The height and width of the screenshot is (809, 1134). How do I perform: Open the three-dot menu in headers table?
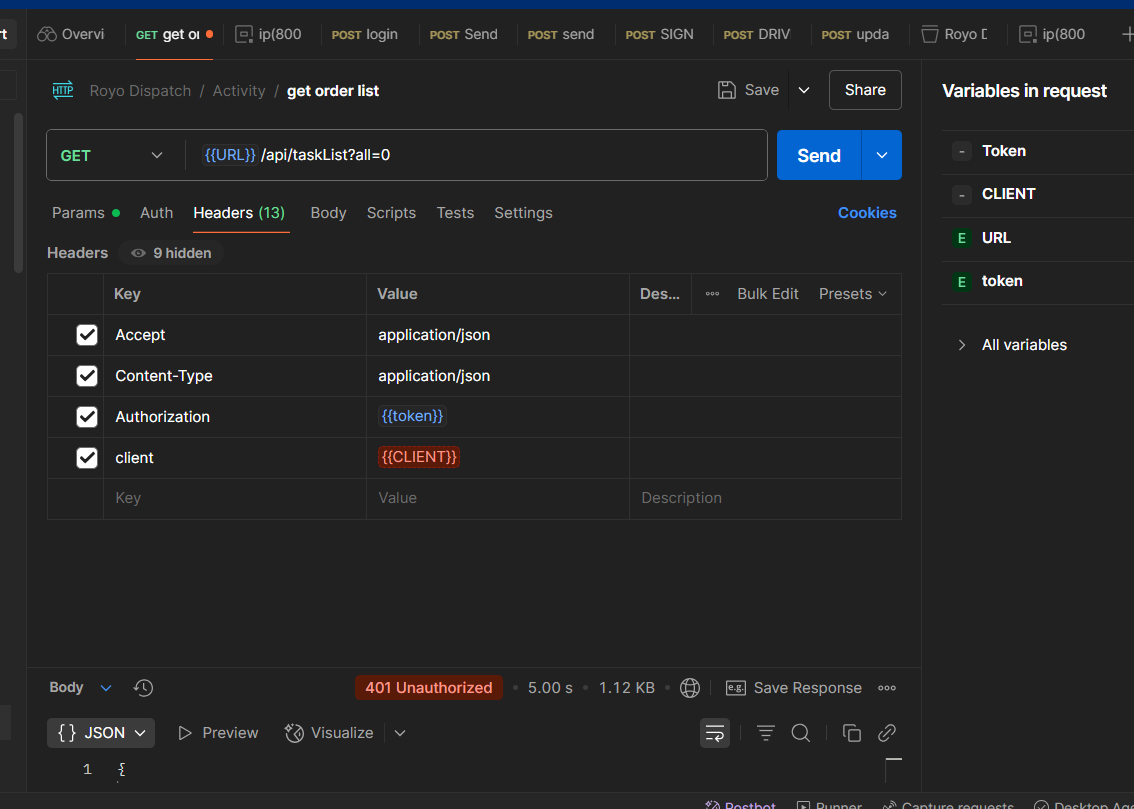pos(712,294)
